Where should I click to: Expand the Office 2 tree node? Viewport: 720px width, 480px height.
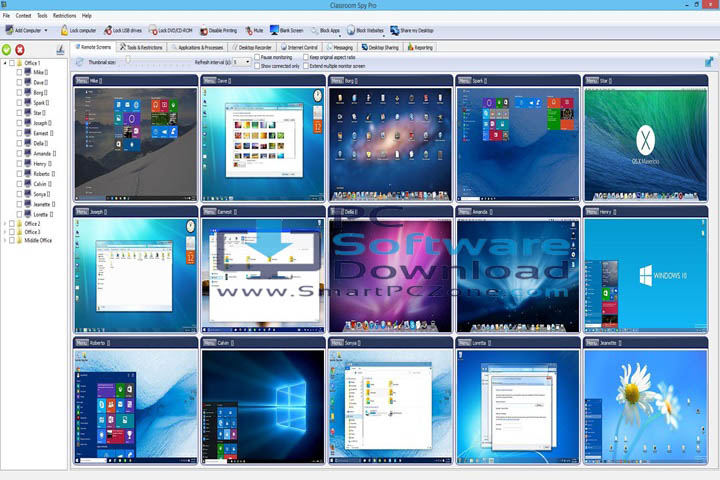click(5, 224)
